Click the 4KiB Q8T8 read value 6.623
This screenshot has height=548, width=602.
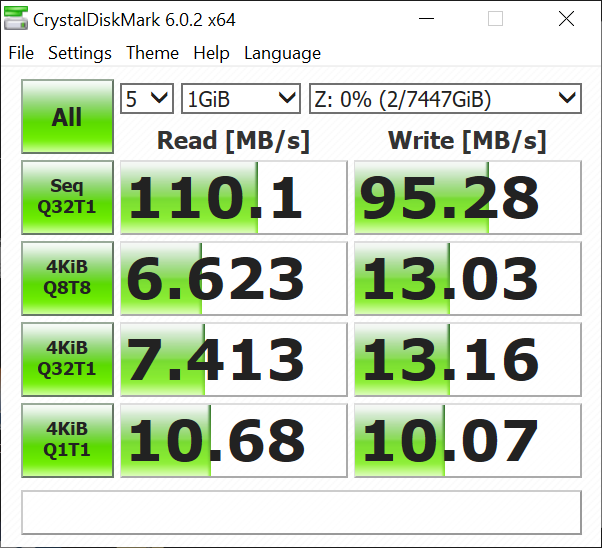pyautogui.click(x=234, y=278)
